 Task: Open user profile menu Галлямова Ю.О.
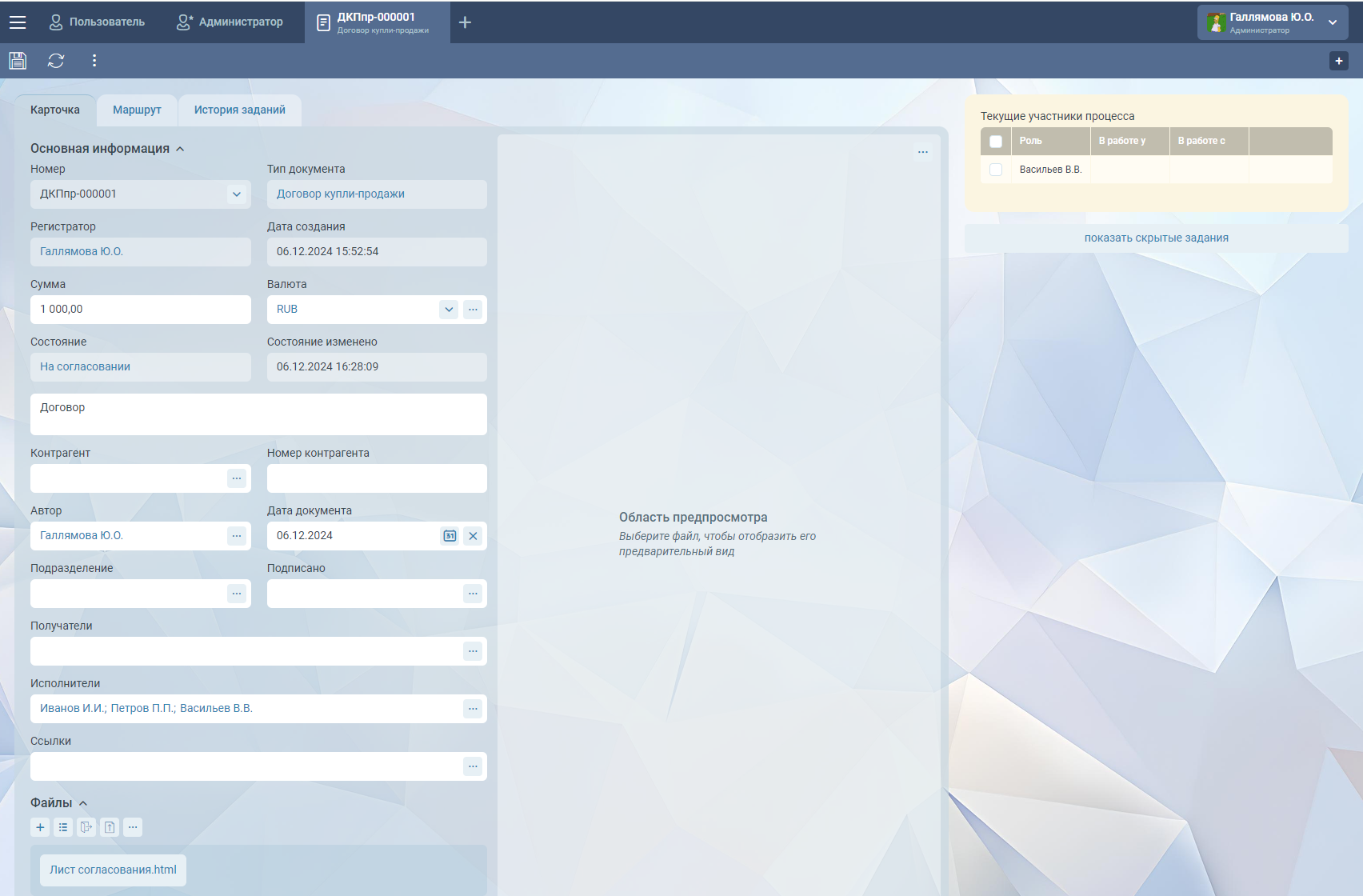click(1272, 22)
